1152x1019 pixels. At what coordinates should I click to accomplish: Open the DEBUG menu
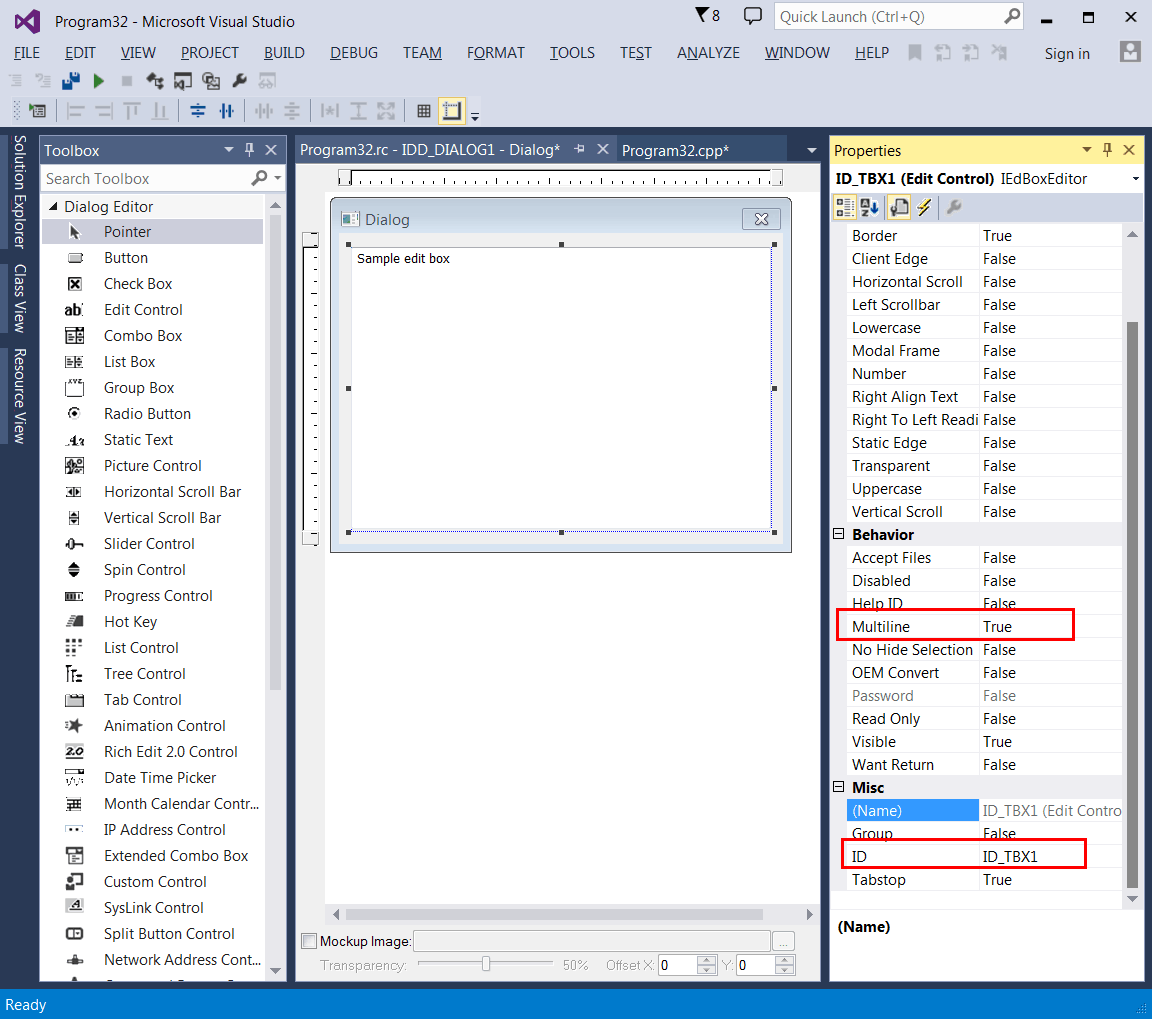354,53
